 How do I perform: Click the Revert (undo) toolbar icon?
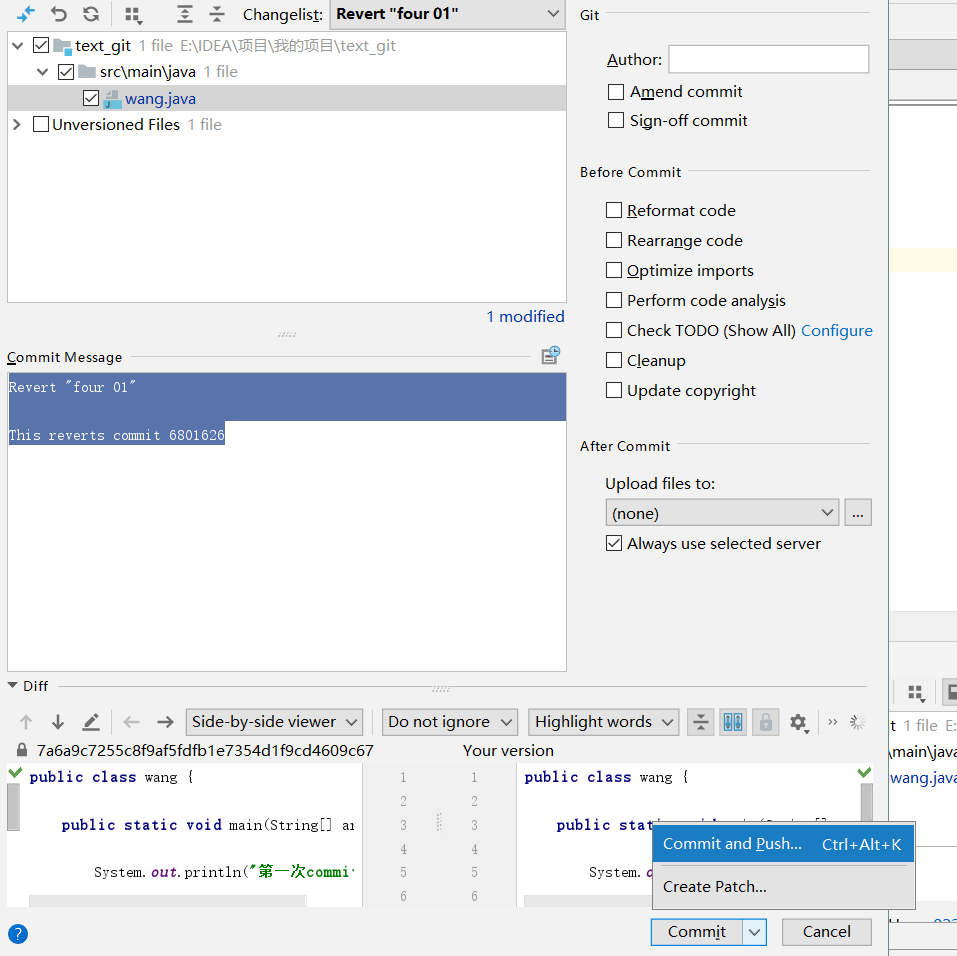pyautogui.click(x=59, y=13)
